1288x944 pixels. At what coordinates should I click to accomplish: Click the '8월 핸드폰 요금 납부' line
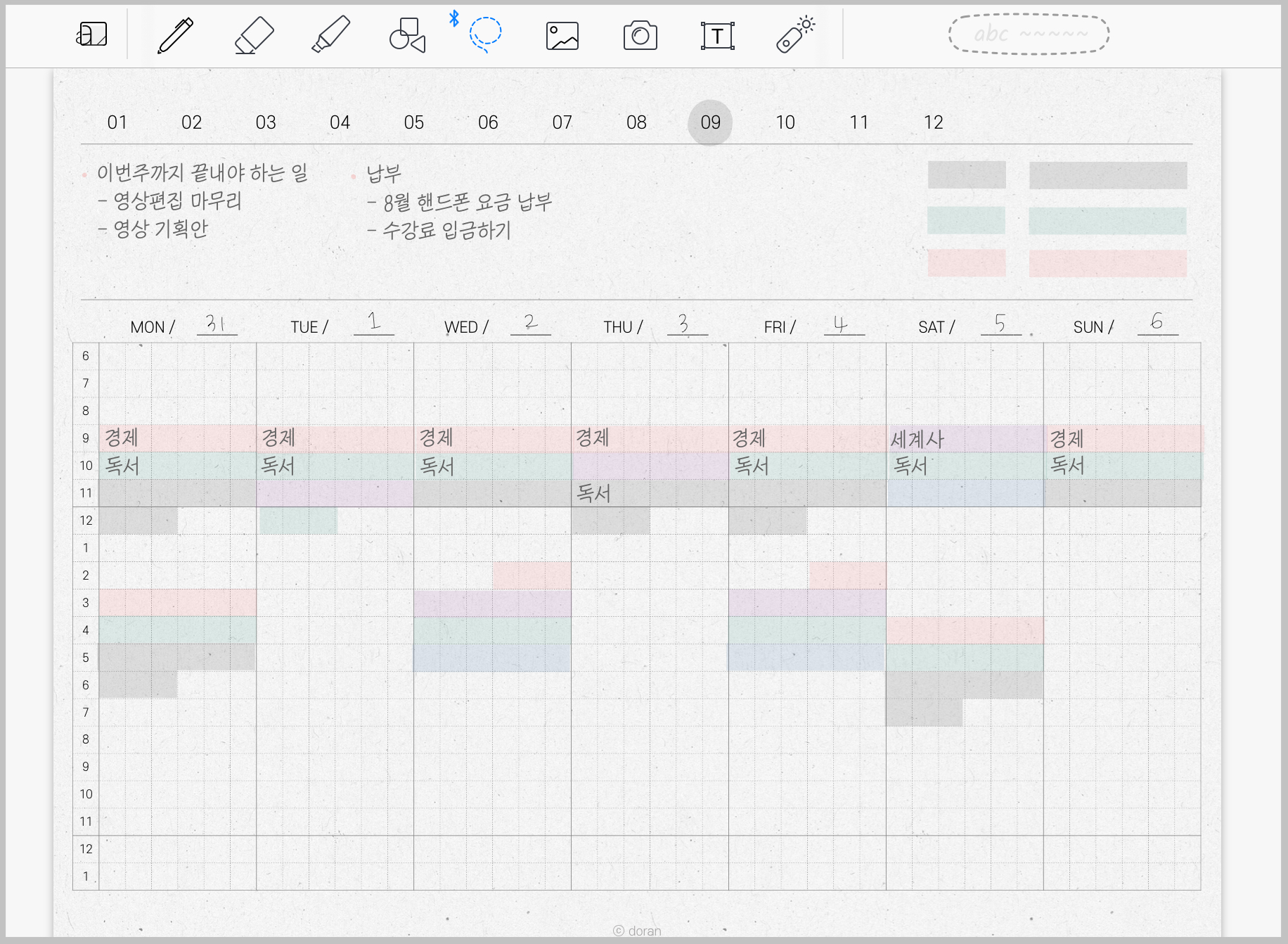(460, 203)
